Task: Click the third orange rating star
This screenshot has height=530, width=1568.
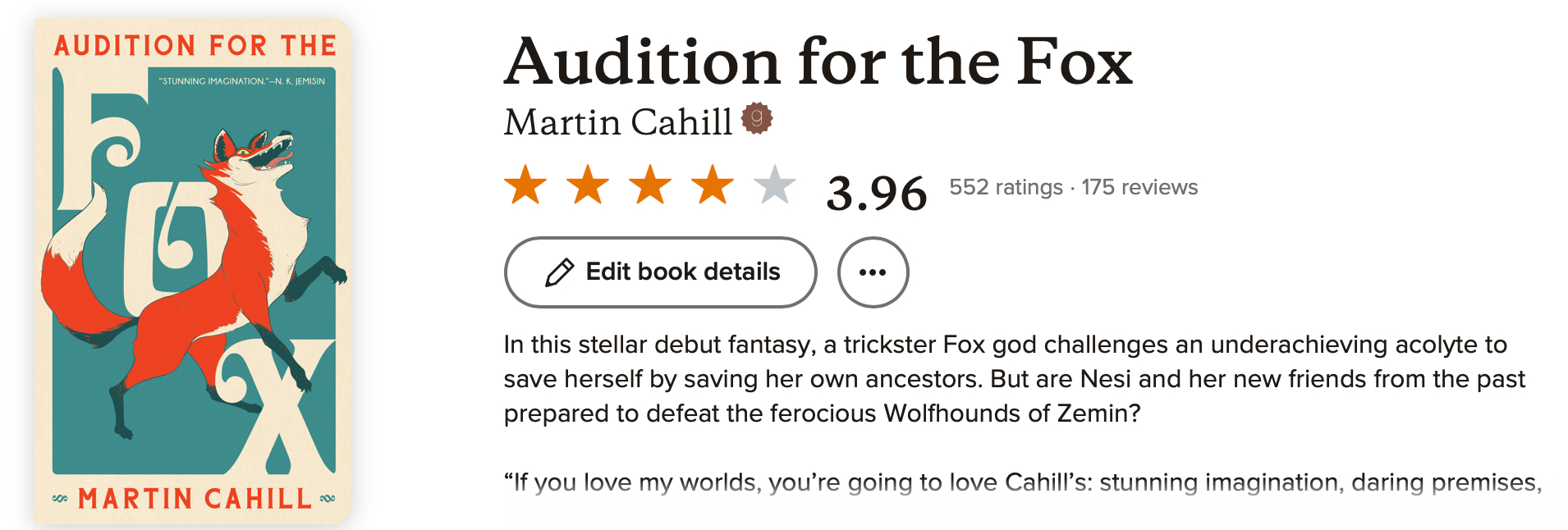Action: click(650, 185)
